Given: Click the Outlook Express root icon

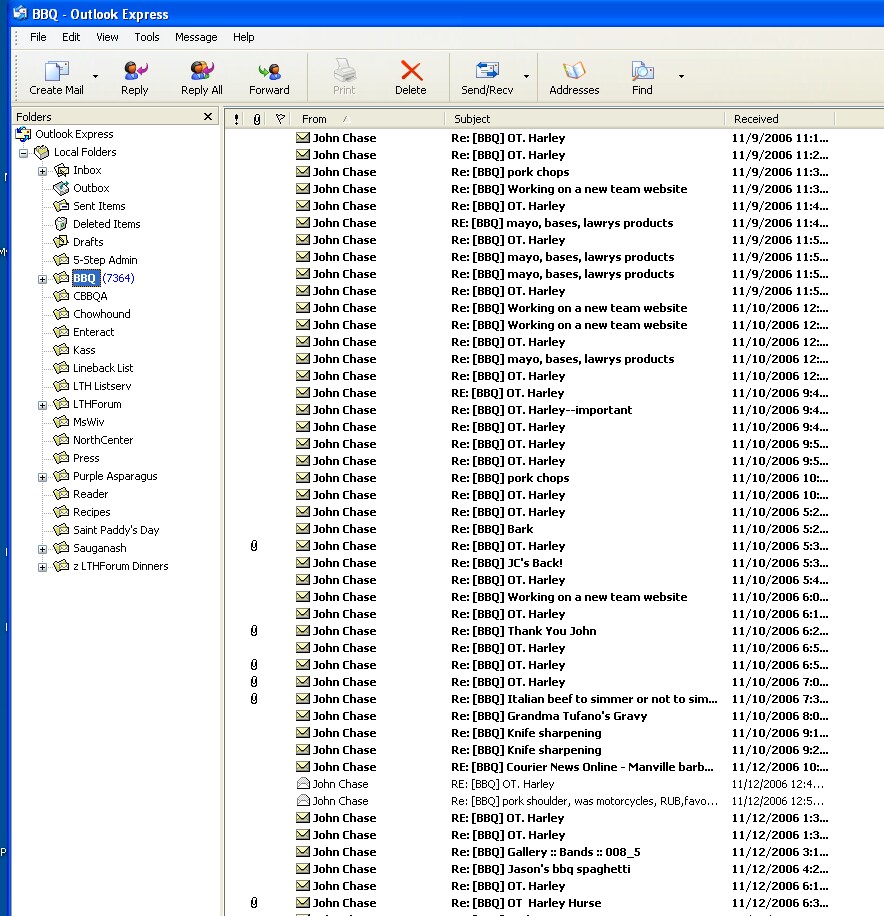Looking at the screenshot, I should point(23,134).
